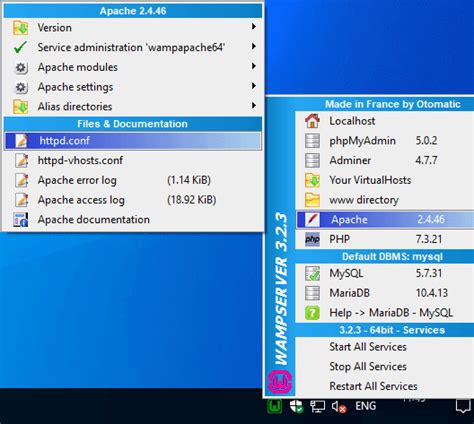
Task: Click the Alias directories folder icon
Action: (x=21, y=107)
